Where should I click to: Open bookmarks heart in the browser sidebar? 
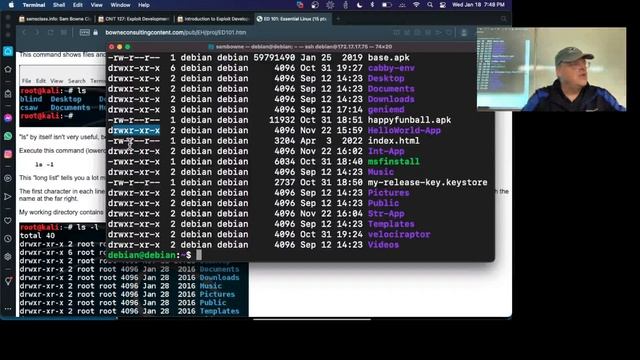tap(8, 220)
